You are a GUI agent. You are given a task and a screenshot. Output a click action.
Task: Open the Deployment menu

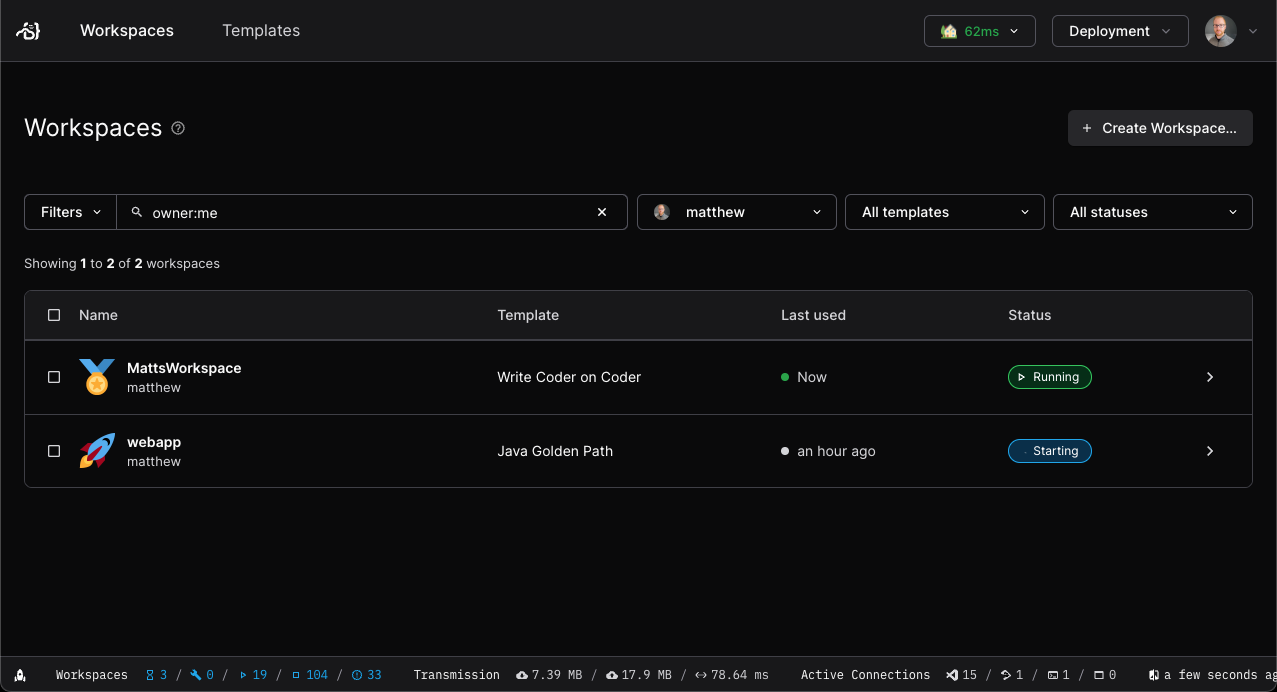pyautogui.click(x=1119, y=30)
